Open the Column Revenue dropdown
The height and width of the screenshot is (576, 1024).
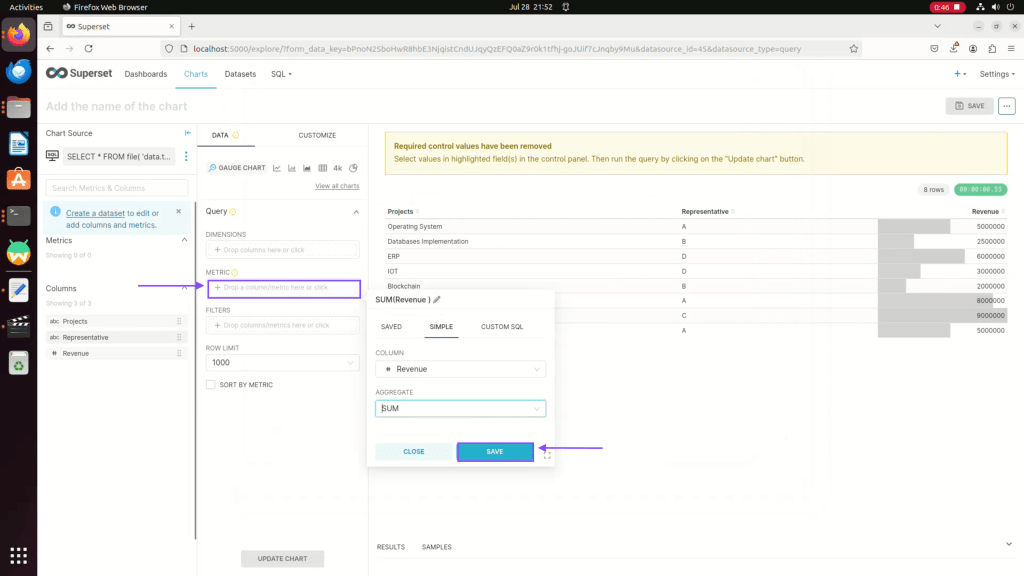(x=460, y=369)
